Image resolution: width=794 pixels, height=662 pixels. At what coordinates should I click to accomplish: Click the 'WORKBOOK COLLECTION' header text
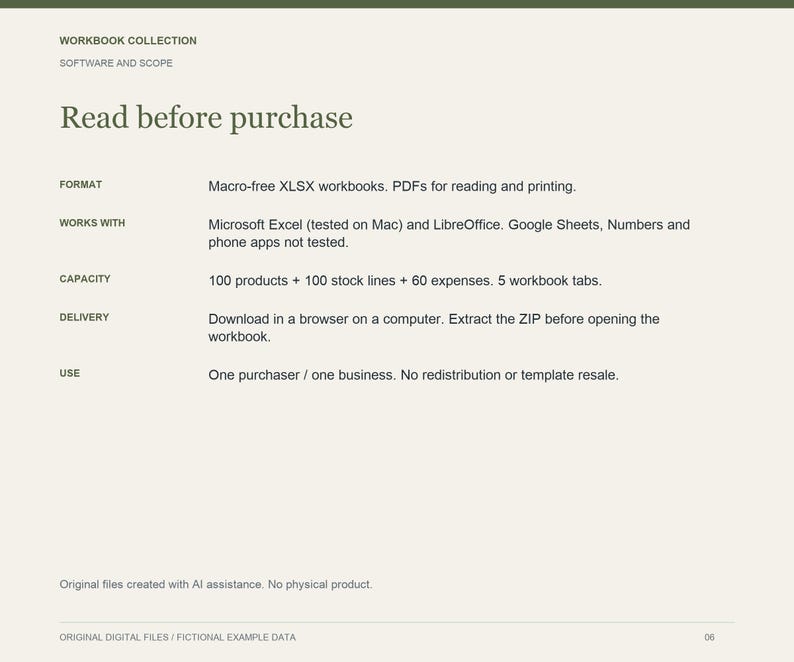coord(128,41)
